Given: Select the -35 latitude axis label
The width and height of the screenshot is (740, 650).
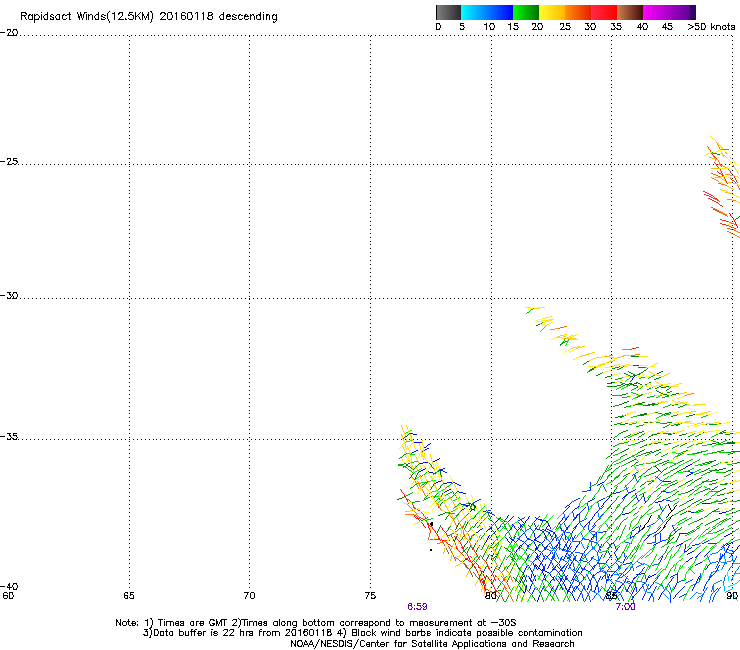Looking at the screenshot, I should (x=9, y=437).
